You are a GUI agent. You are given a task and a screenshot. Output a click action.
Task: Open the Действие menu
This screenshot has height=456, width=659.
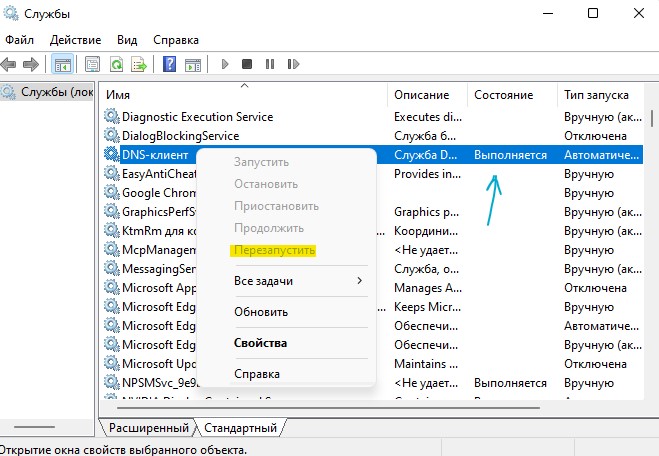(75, 40)
